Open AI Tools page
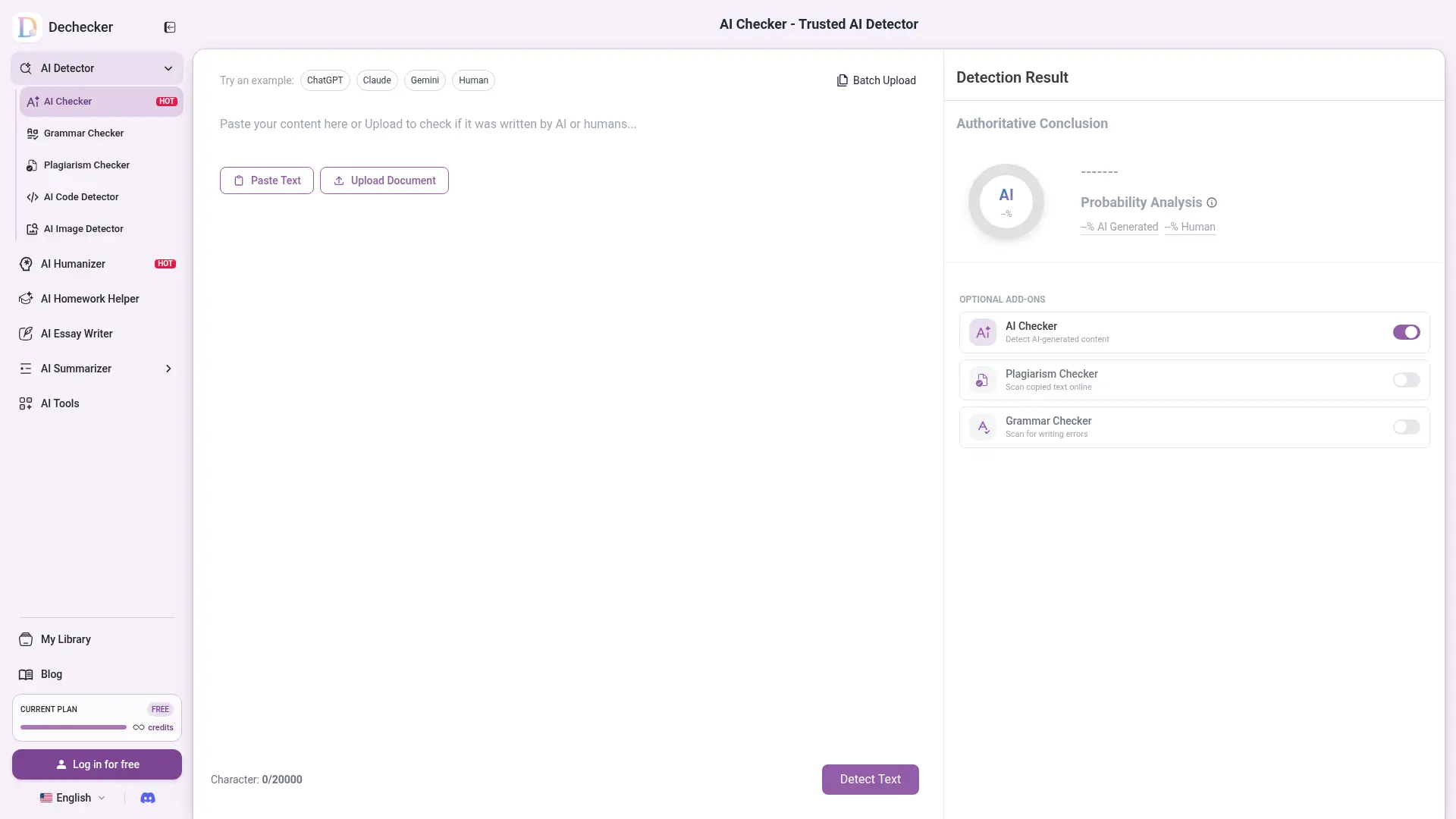The width and height of the screenshot is (1456, 819). (x=97, y=403)
